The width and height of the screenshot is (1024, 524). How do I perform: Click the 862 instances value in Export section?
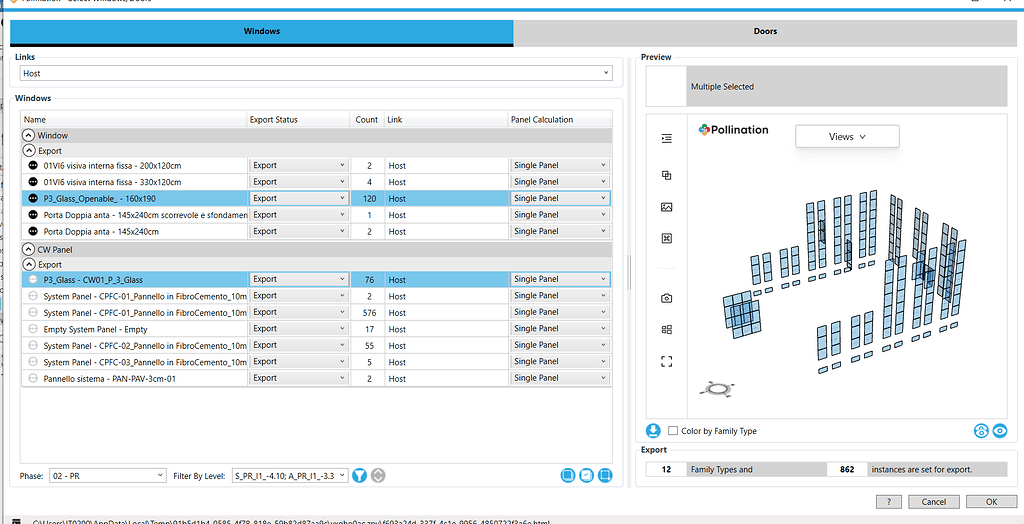tap(847, 469)
